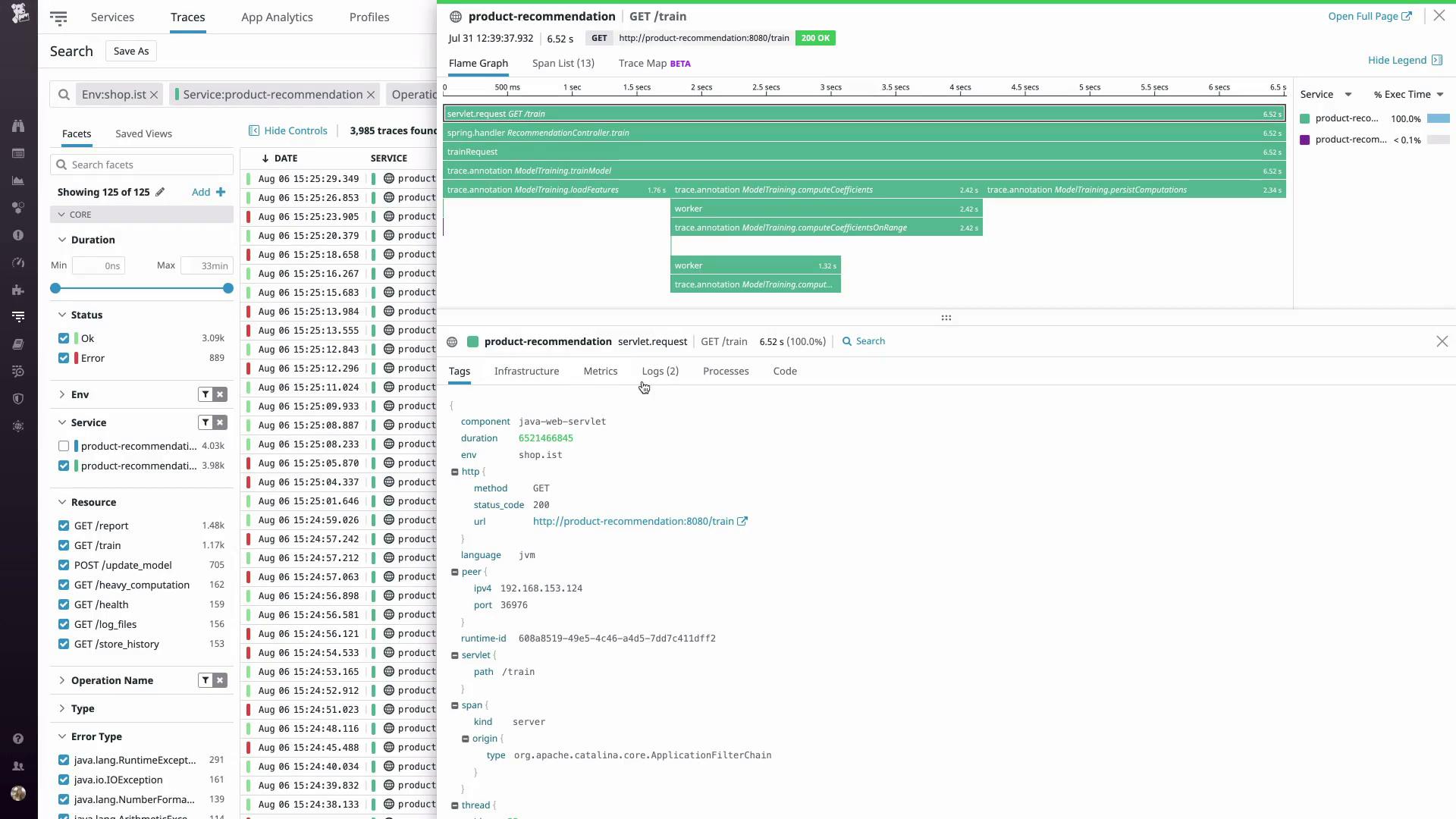
Task: Switch to the Span List tab
Action: point(563,64)
